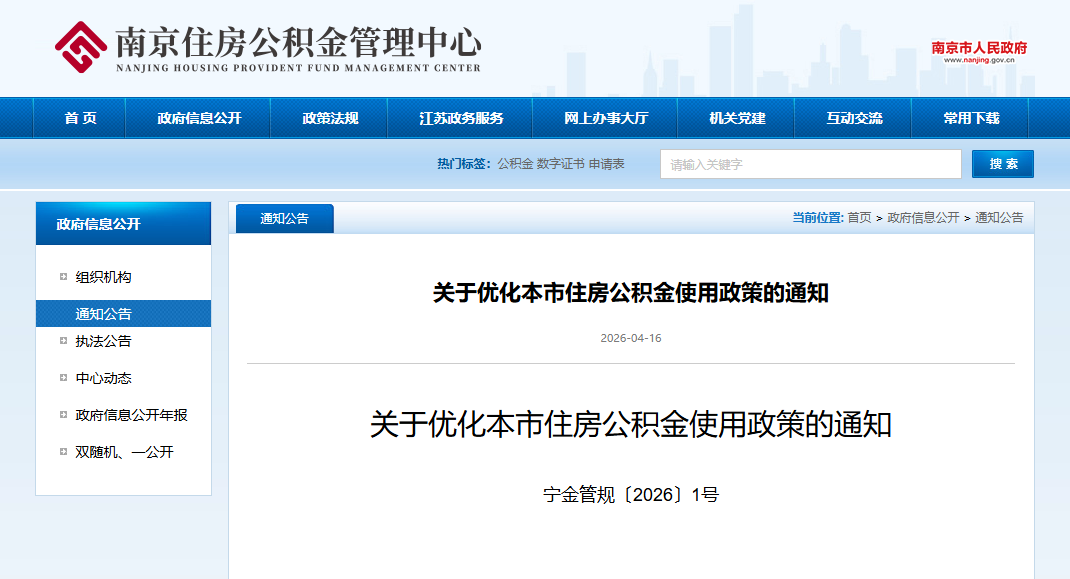Open the 首页 menu item
The width and height of the screenshot is (1070, 579).
[x=79, y=117]
